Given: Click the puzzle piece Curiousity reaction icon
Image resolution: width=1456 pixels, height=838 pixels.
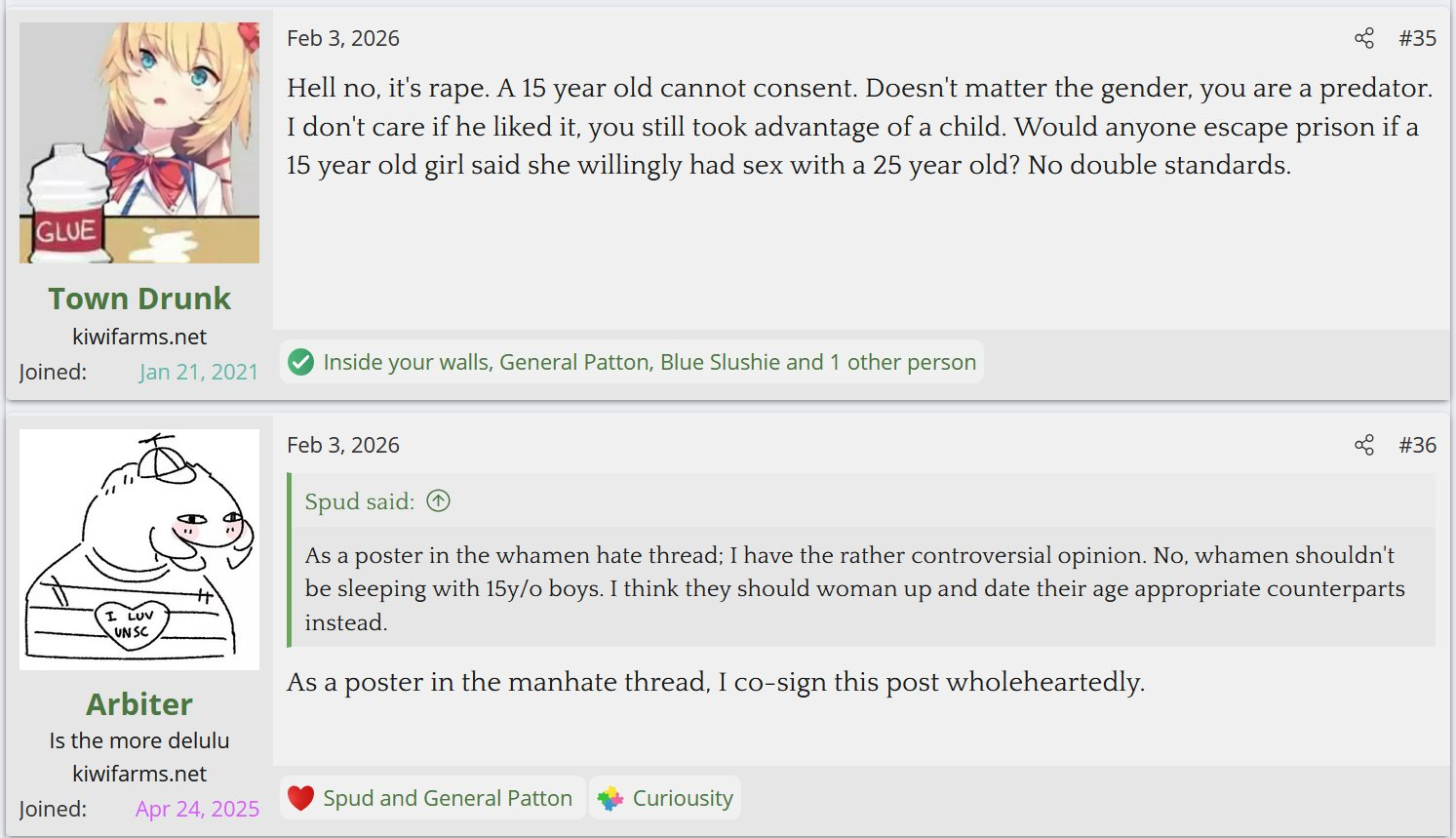Looking at the screenshot, I should pyautogui.click(x=610, y=798).
